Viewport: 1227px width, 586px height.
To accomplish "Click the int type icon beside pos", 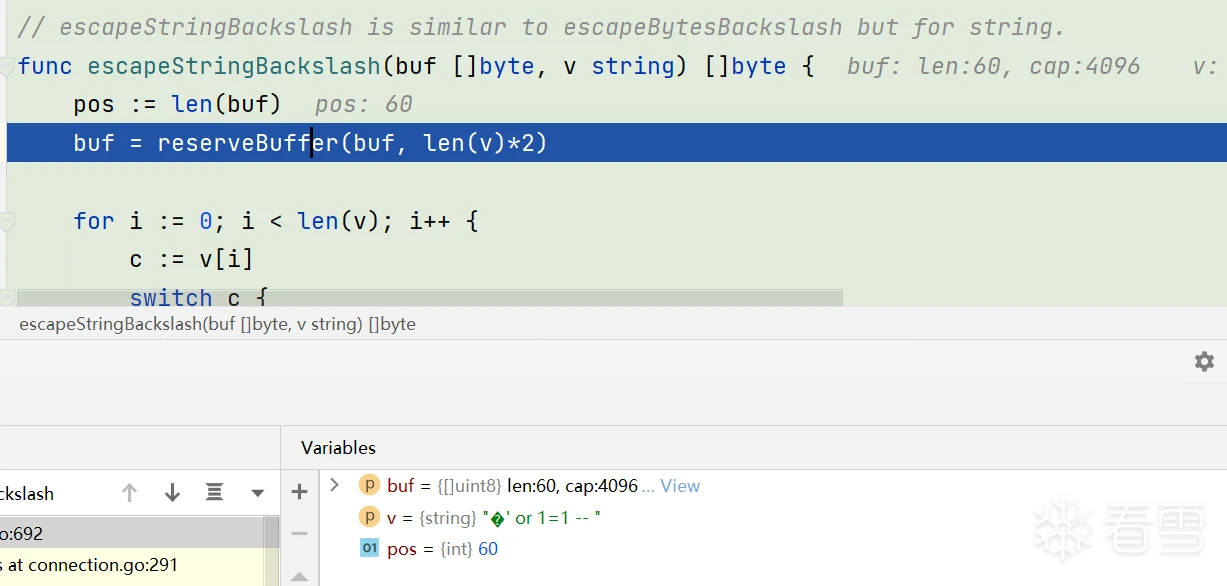I will pyautogui.click(x=369, y=548).
